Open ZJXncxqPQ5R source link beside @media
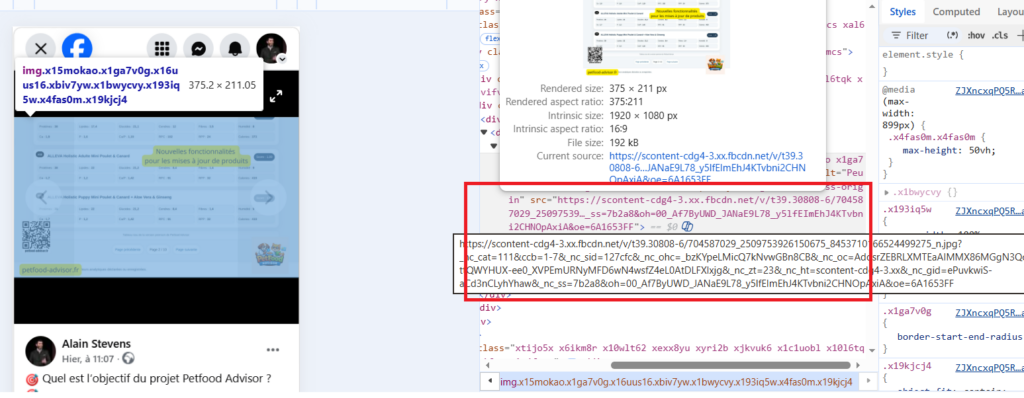 click(x=989, y=90)
